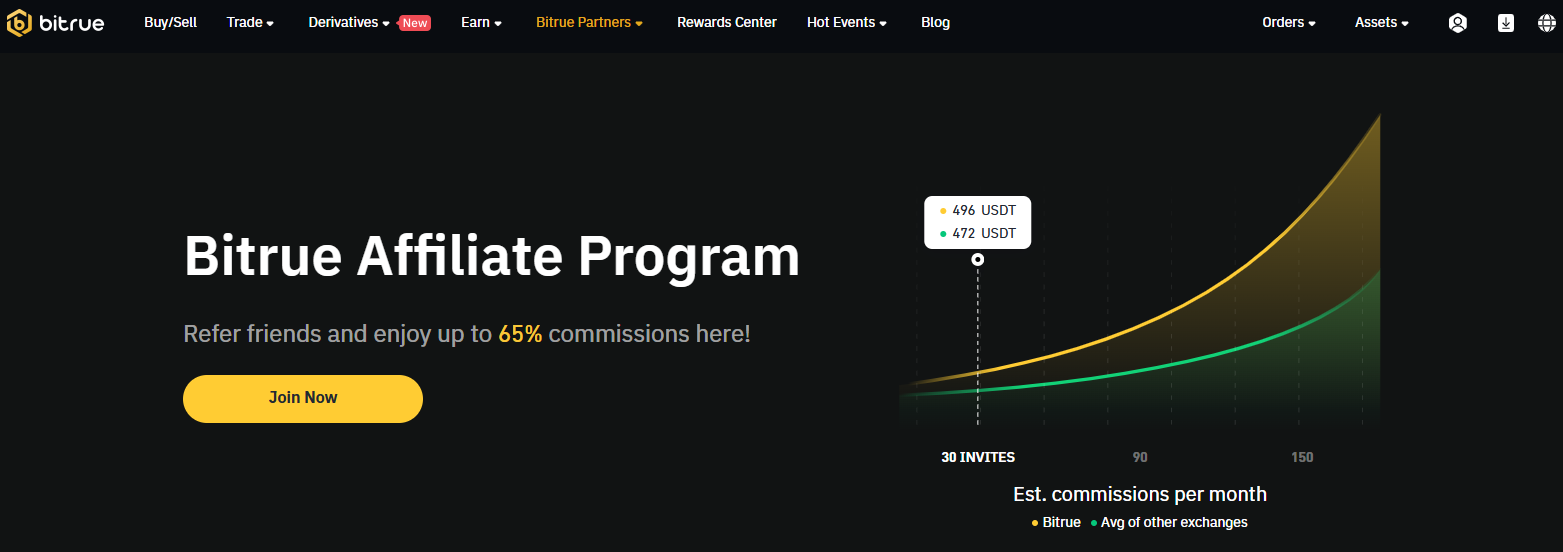Screen dimensions: 1563x552
Task: Select the 30 INVITES axis label
Action: point(978,457)
